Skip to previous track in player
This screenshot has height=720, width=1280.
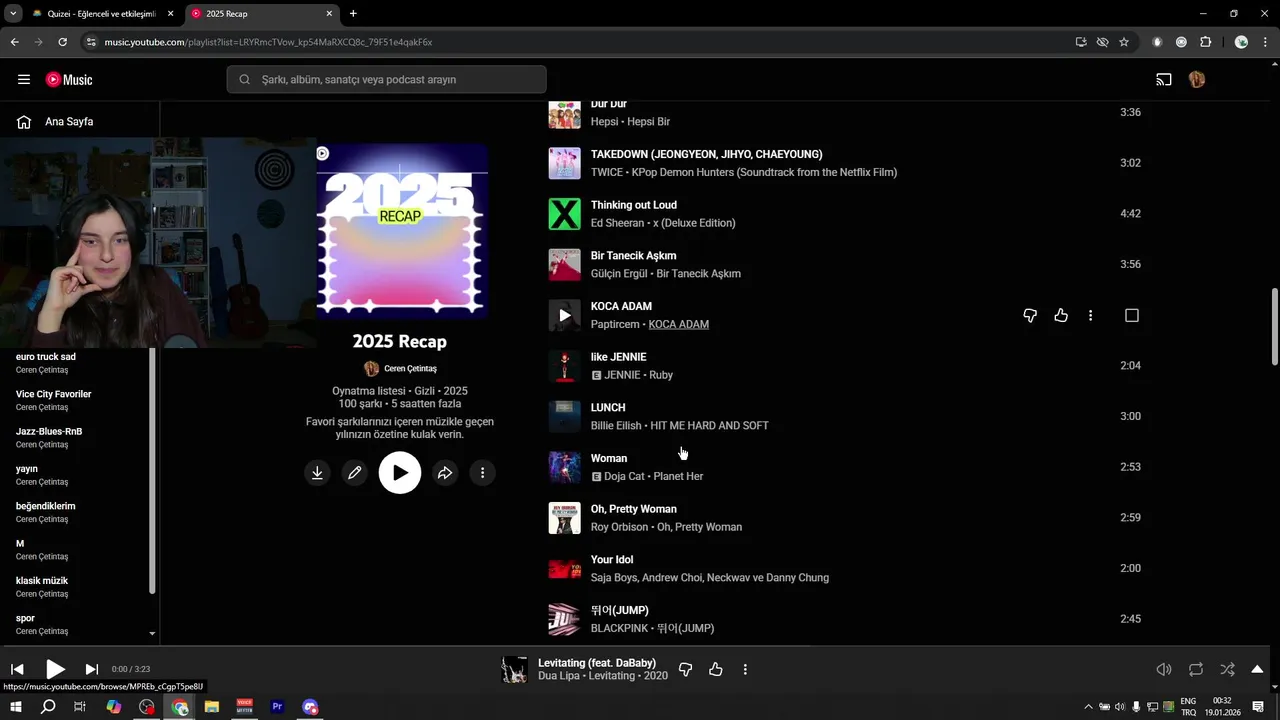point(17,669)
